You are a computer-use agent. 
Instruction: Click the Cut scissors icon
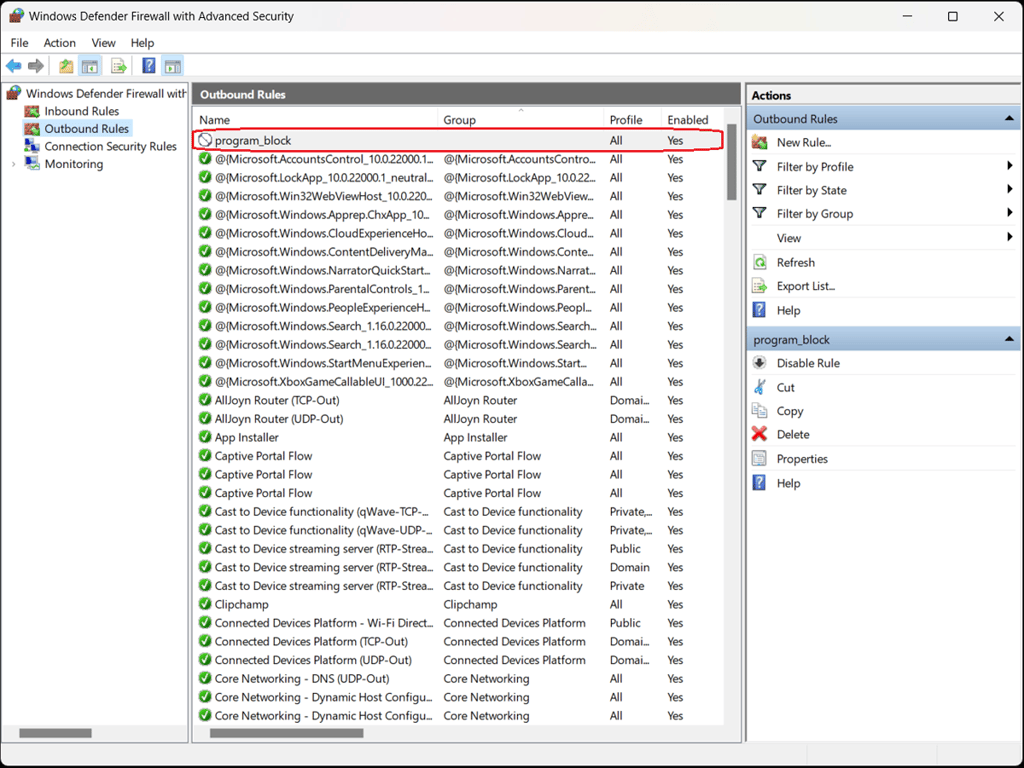pyautogui.click(x=760, y=387)
